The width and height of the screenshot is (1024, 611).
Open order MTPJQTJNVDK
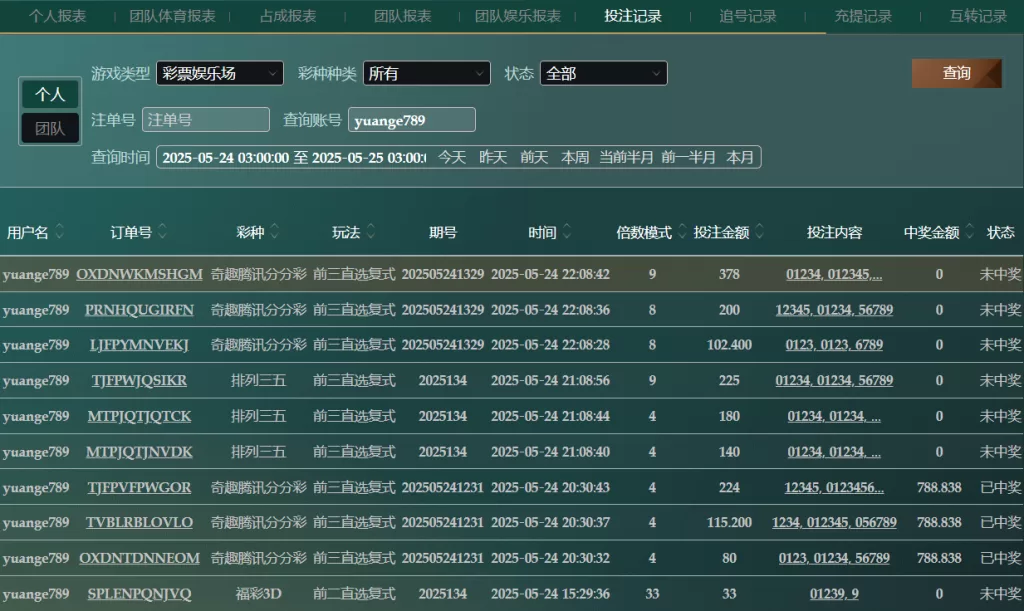click(139, 452)
